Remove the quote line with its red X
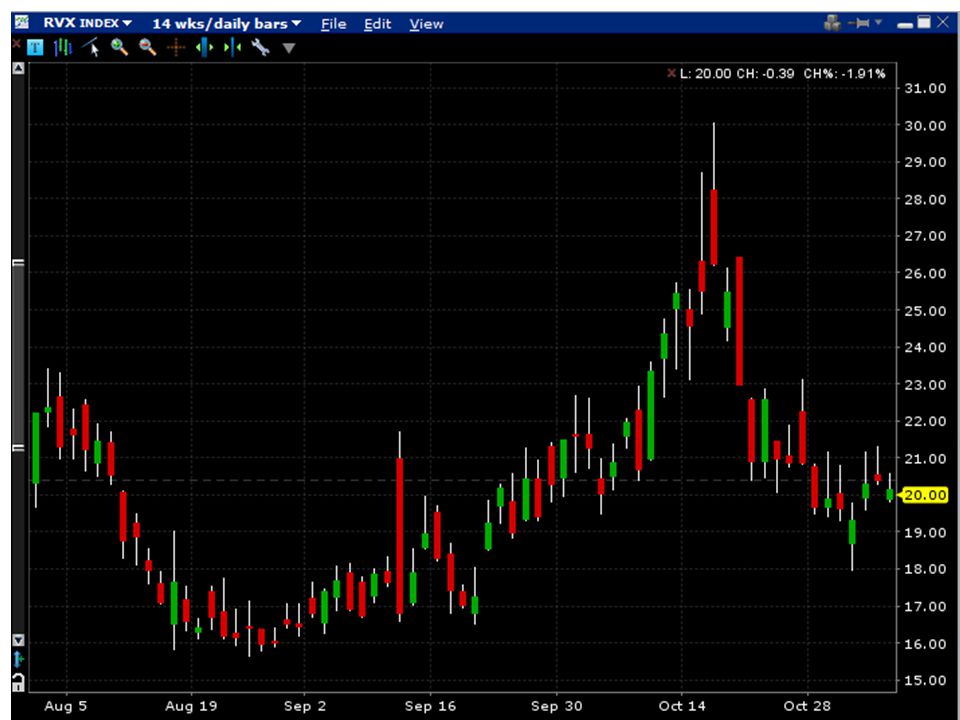This screenshot has height=720, width=960. [671, 73]
